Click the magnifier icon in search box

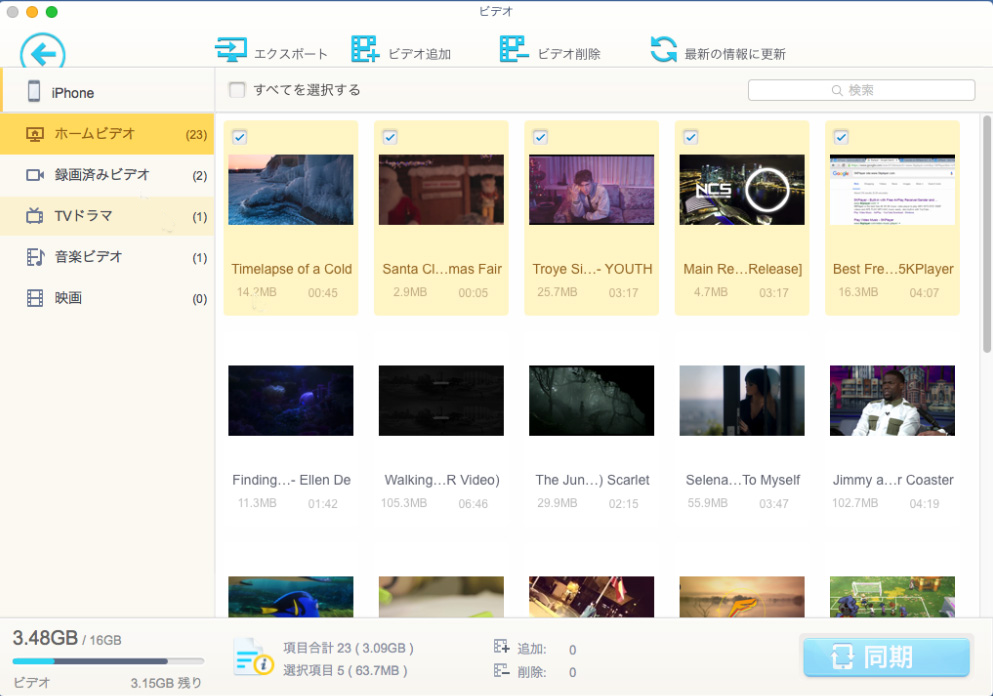click(837, 91)
